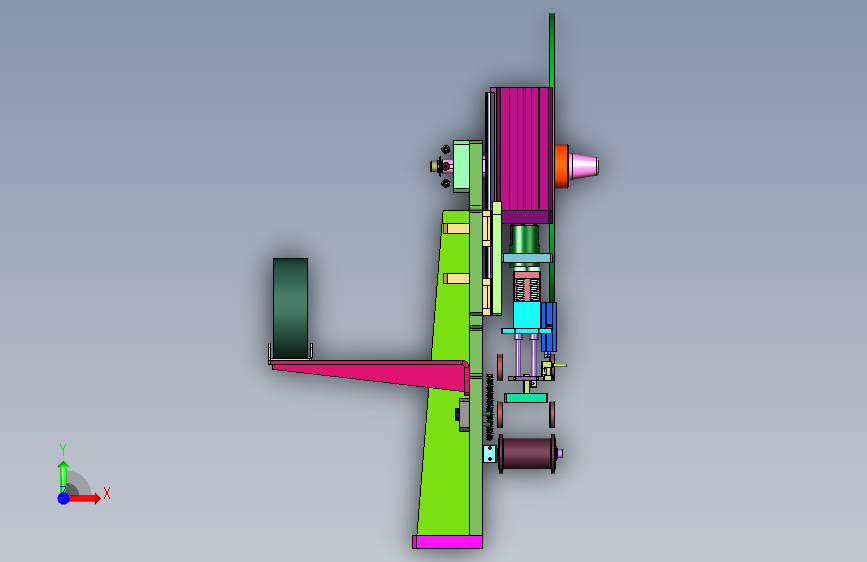
Task: Select the orange collar beside the motor
Action: pos(562,166)
